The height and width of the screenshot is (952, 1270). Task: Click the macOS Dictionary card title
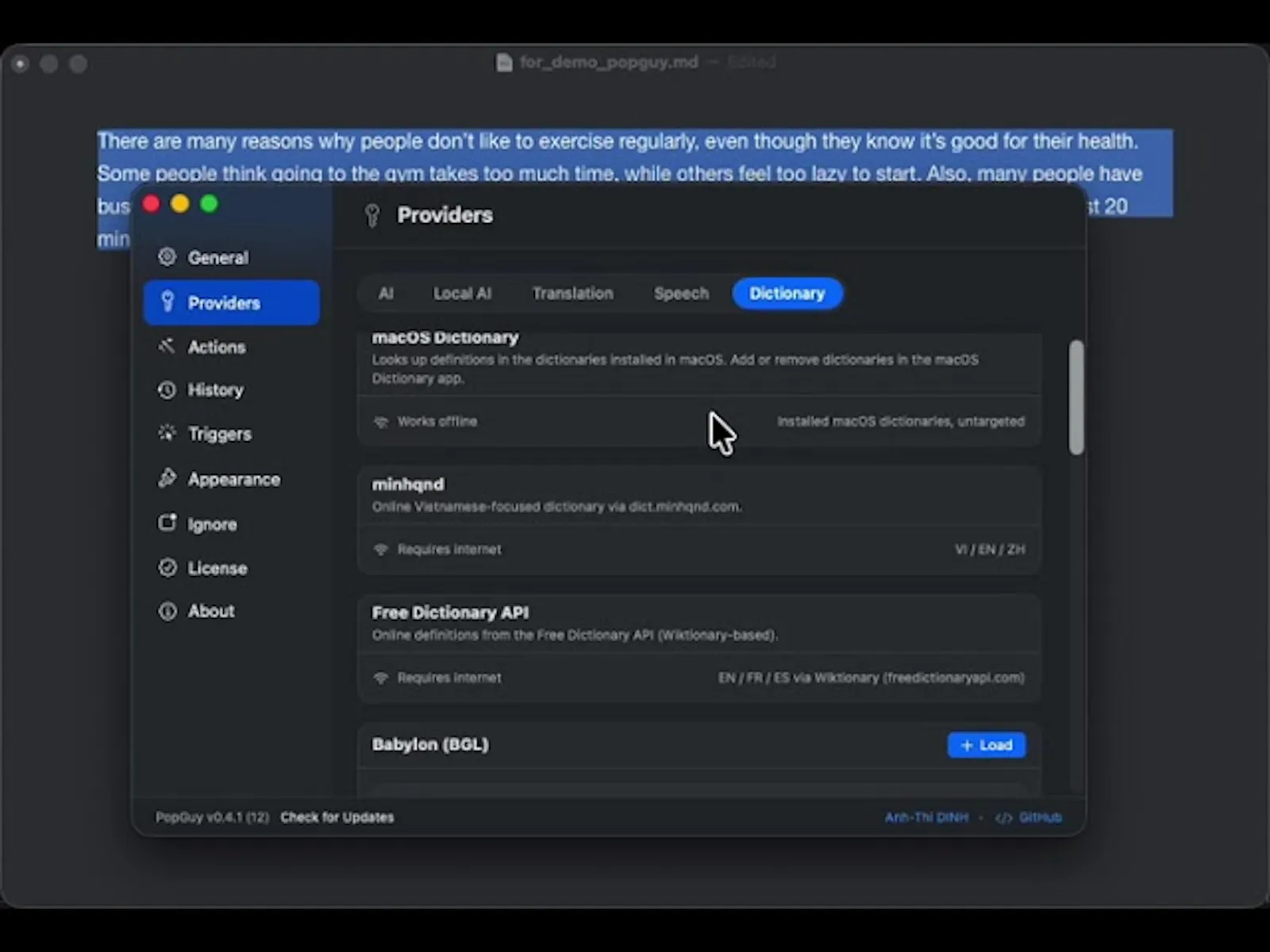[x=445, y=337]
